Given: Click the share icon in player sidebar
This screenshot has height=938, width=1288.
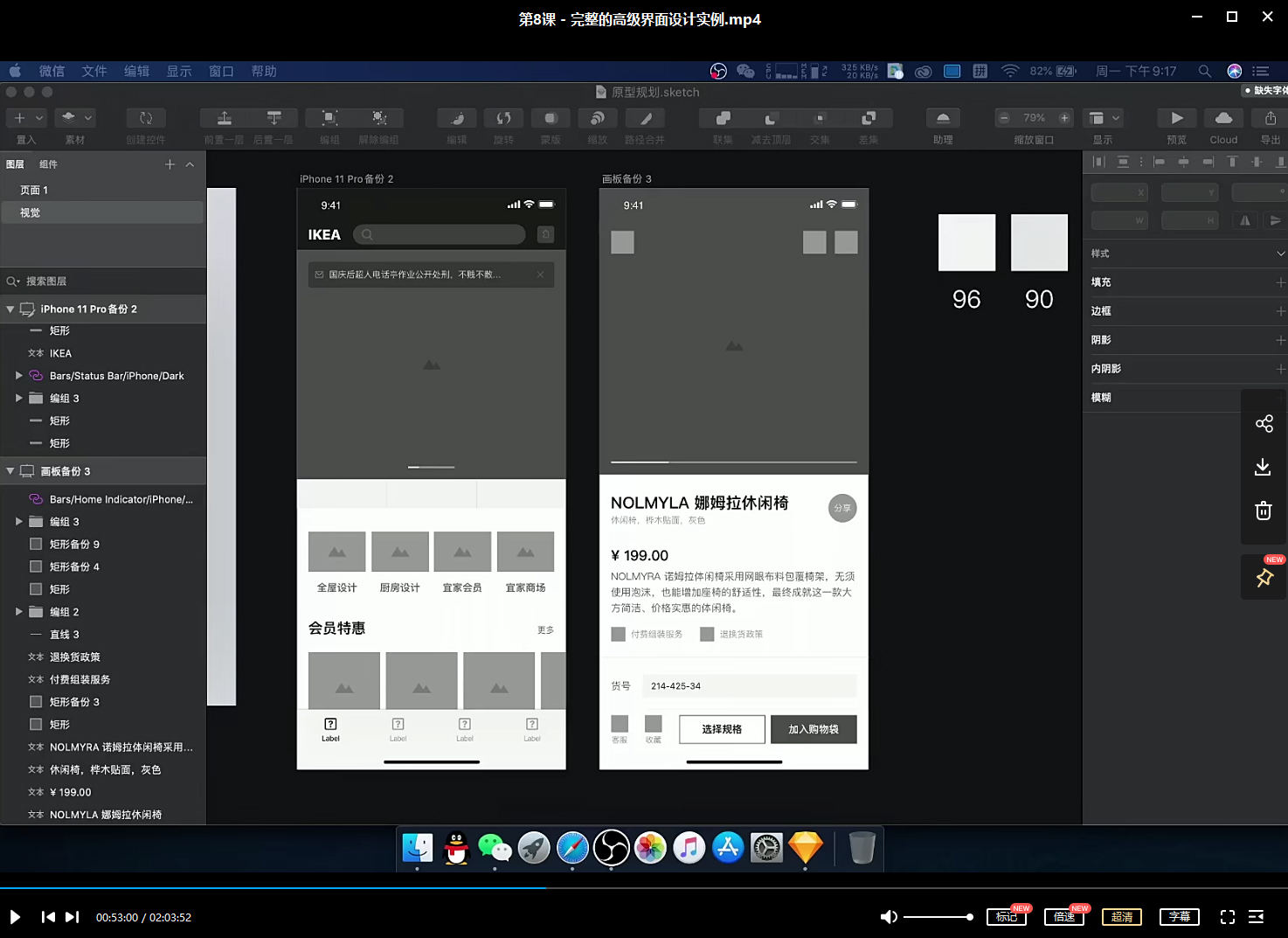Looking at the screenshot, I should [x=1264, y=424].
